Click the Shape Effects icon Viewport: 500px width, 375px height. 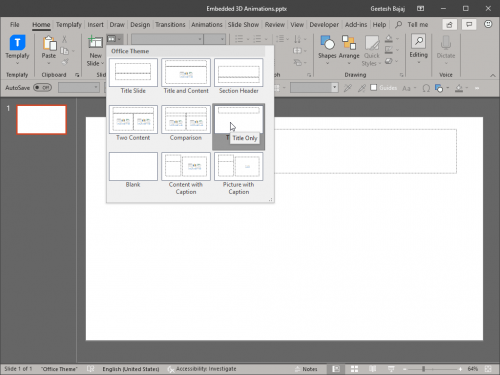389,61
